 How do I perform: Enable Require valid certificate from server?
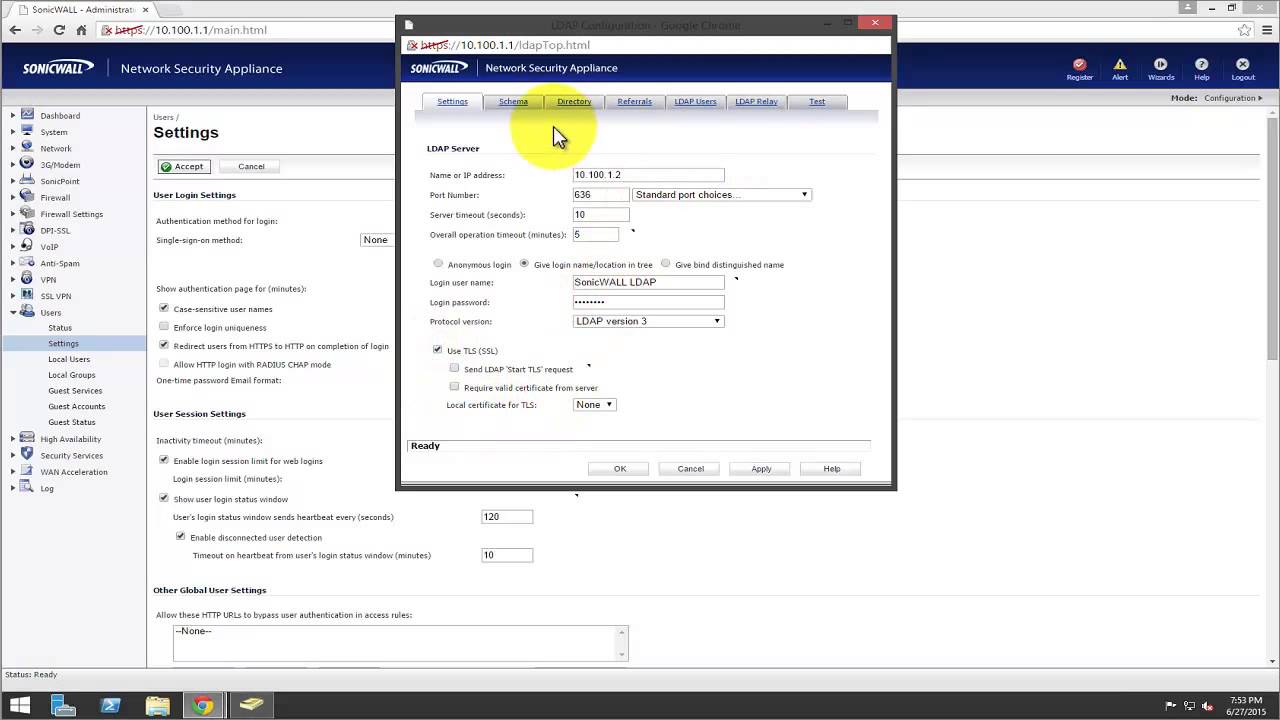pyautogui.click(x=454, y=386)
